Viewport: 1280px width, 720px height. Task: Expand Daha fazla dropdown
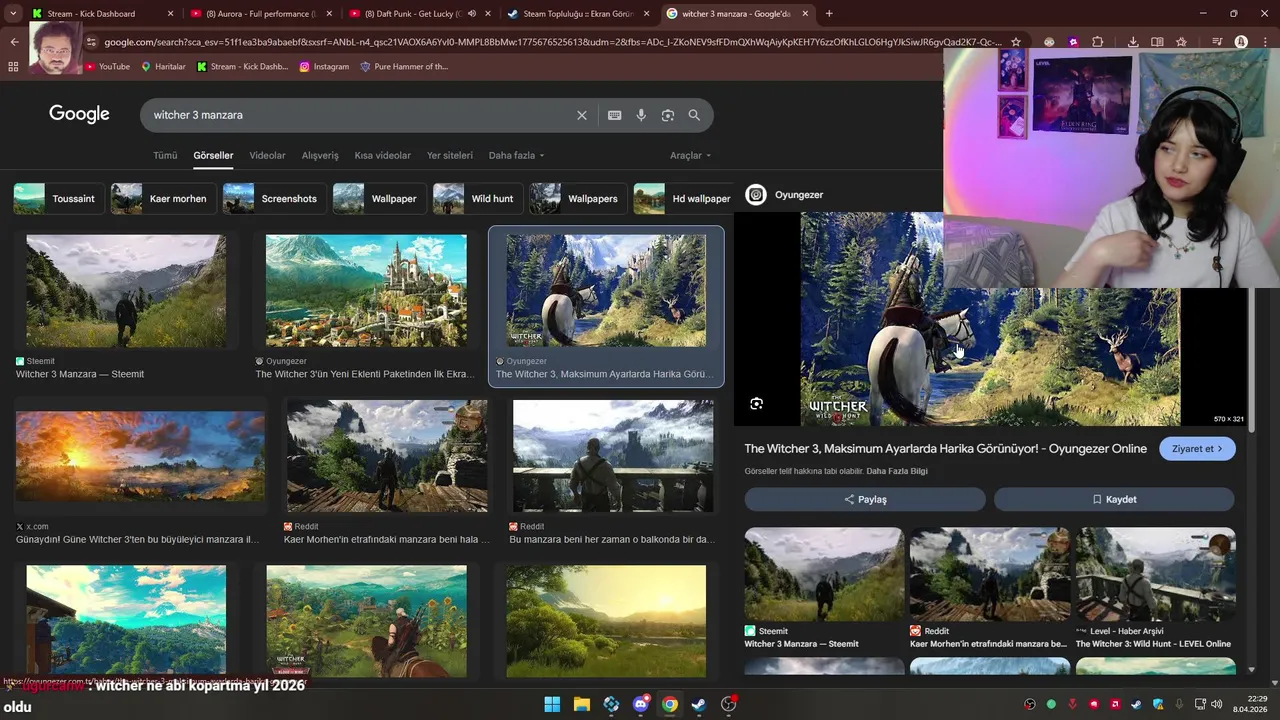coord(516,155)
